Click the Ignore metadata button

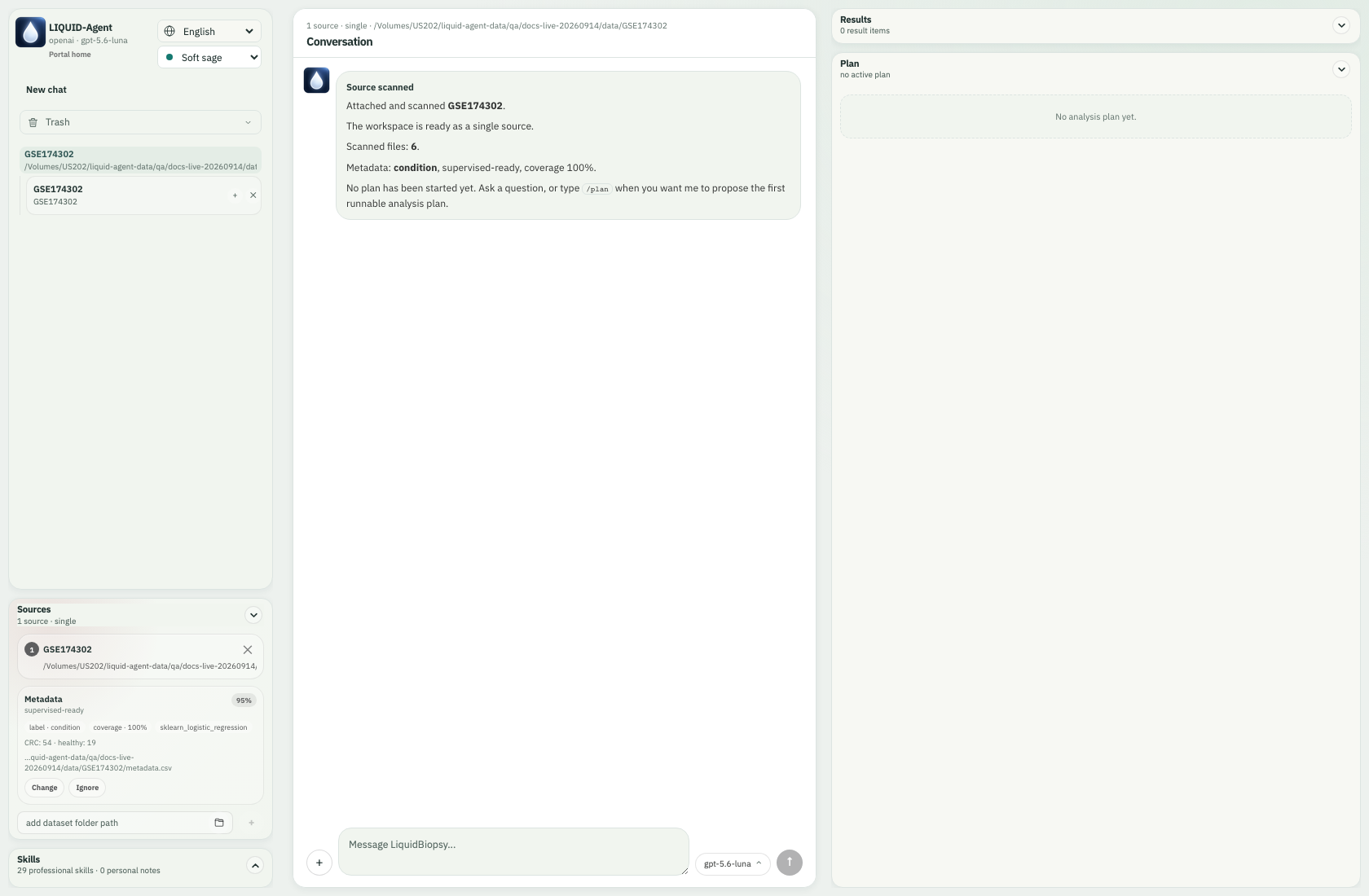pyautogui.click(x=87, y=788)
